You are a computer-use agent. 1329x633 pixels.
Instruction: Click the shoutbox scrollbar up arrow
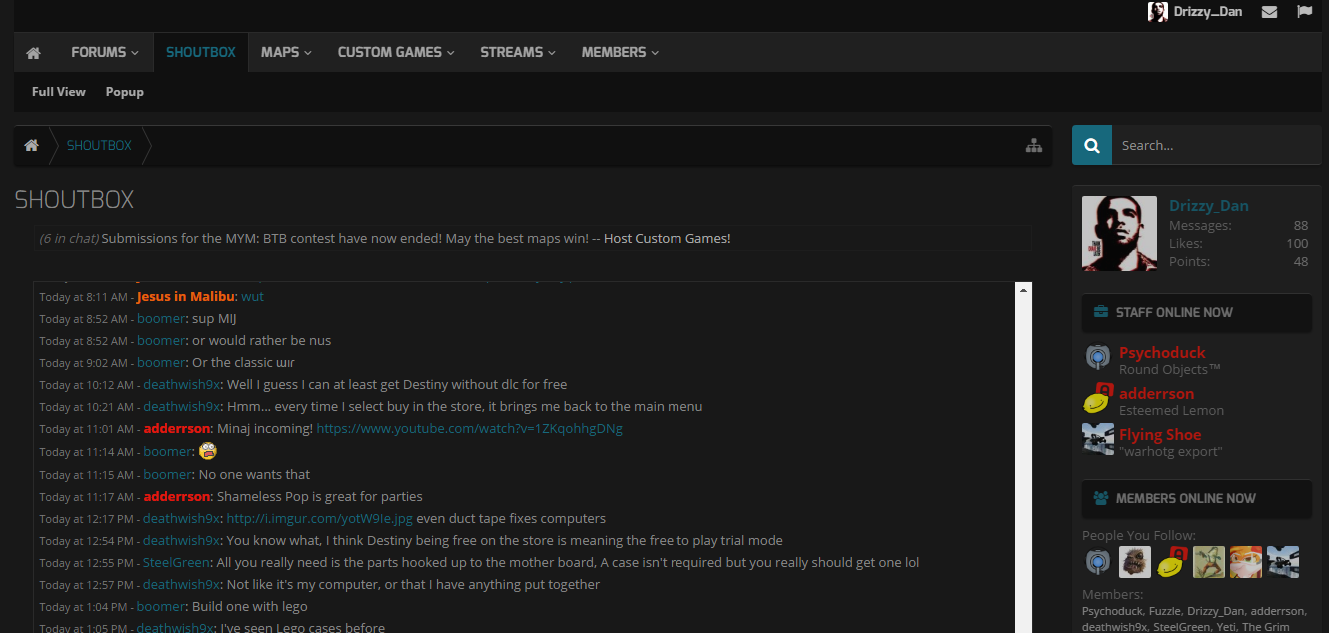point(1023,290)
